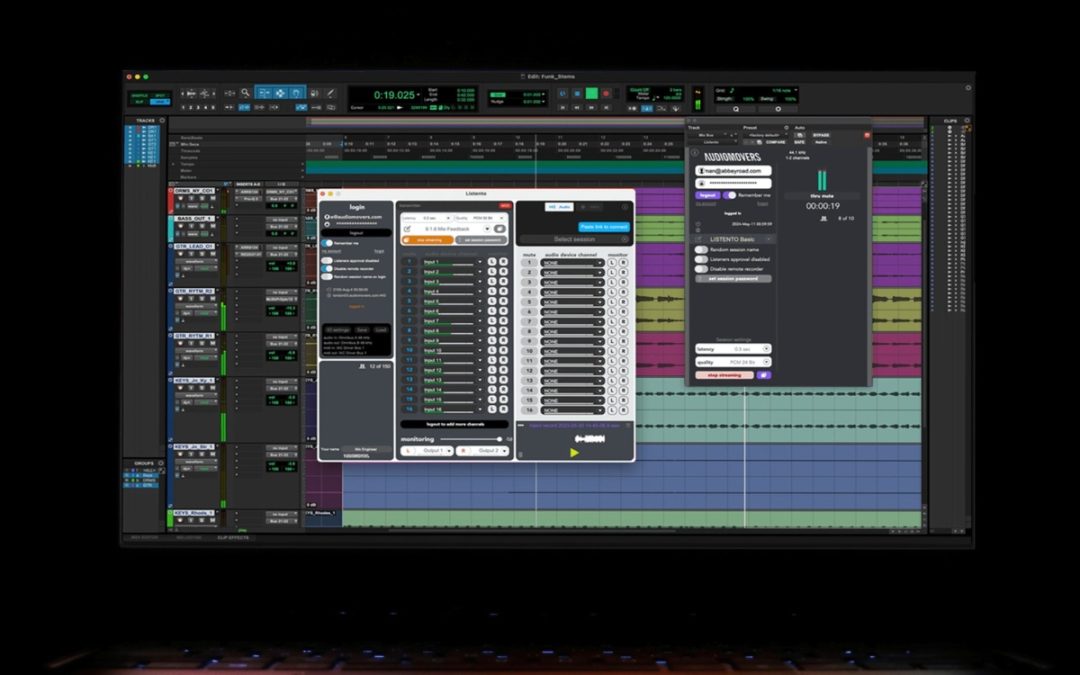
Task: Click set session password in Listento transmitter
Action: (x=481, y=240)
